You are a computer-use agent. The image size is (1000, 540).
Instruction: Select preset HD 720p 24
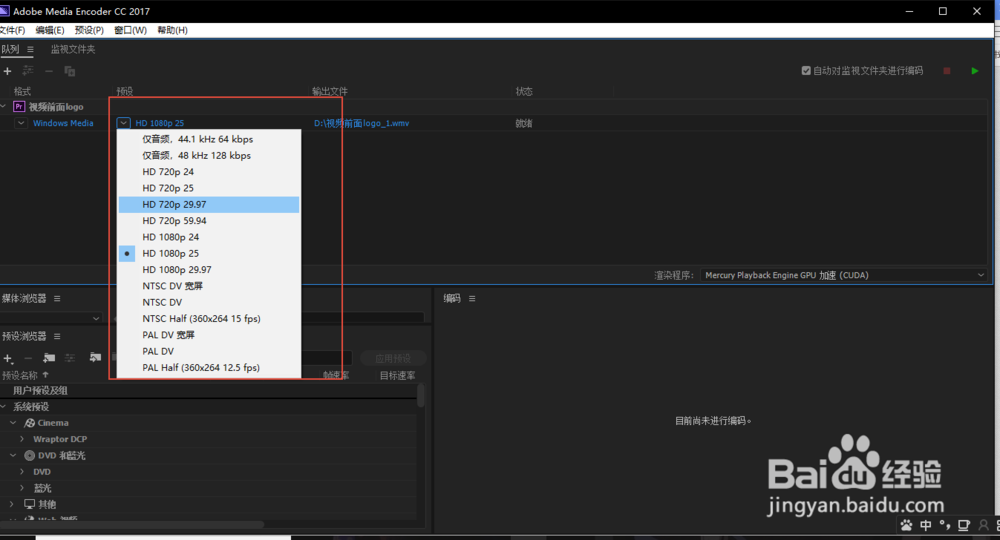[209, 171]
